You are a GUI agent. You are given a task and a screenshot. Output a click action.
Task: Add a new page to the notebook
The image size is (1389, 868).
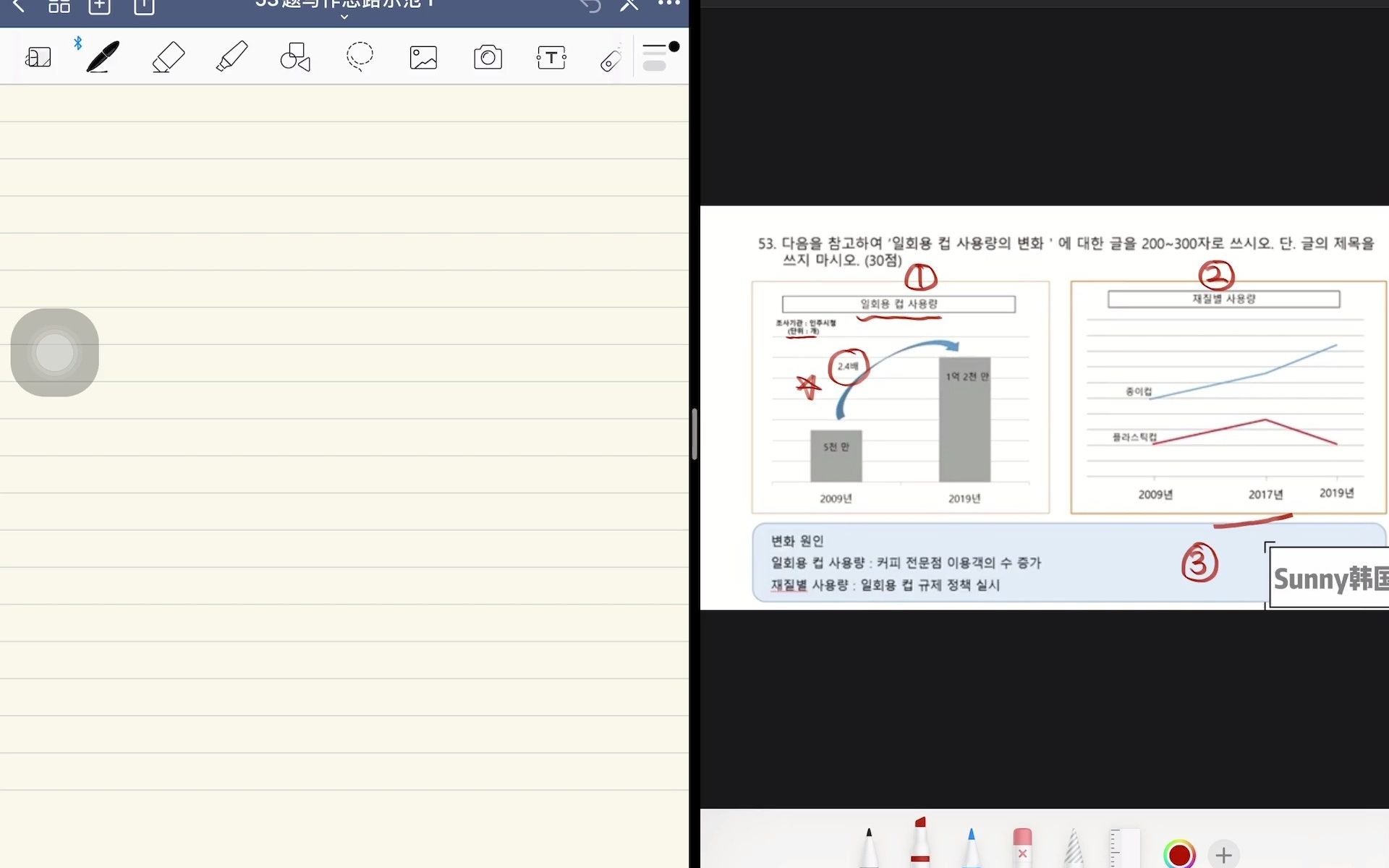pyautogui.click(x=100, y=7)
